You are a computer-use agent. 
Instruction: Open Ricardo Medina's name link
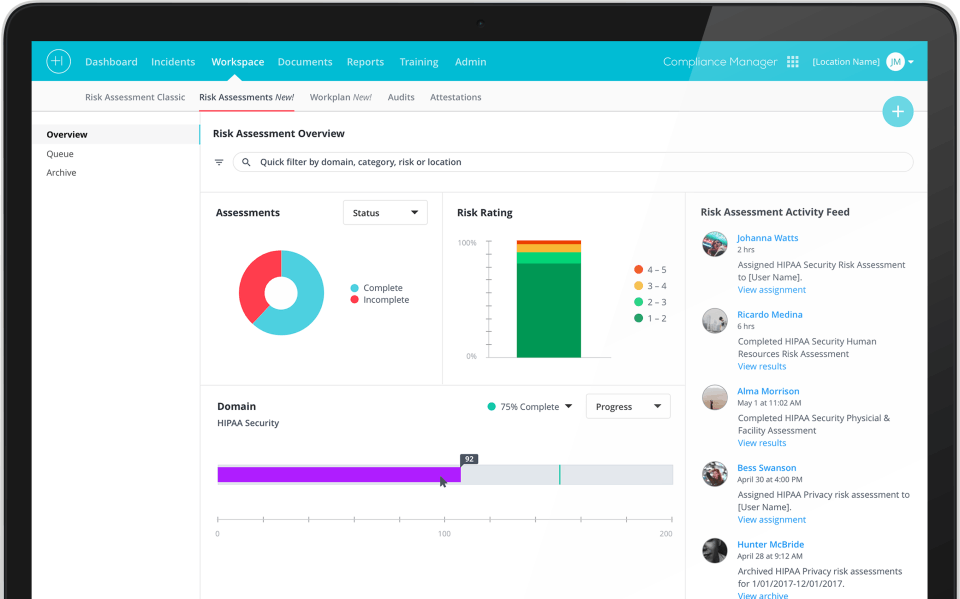770,315
